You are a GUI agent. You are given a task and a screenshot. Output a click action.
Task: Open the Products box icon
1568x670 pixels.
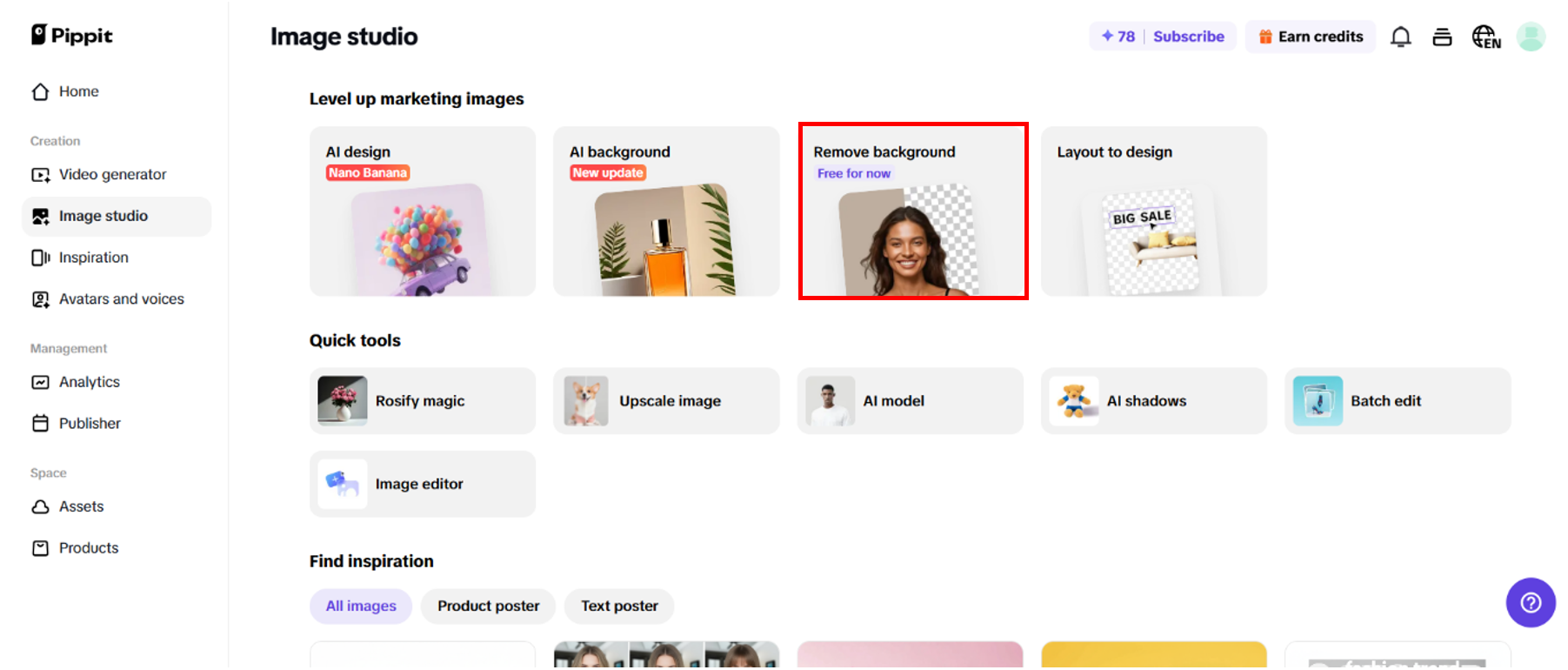click(40, 548)
